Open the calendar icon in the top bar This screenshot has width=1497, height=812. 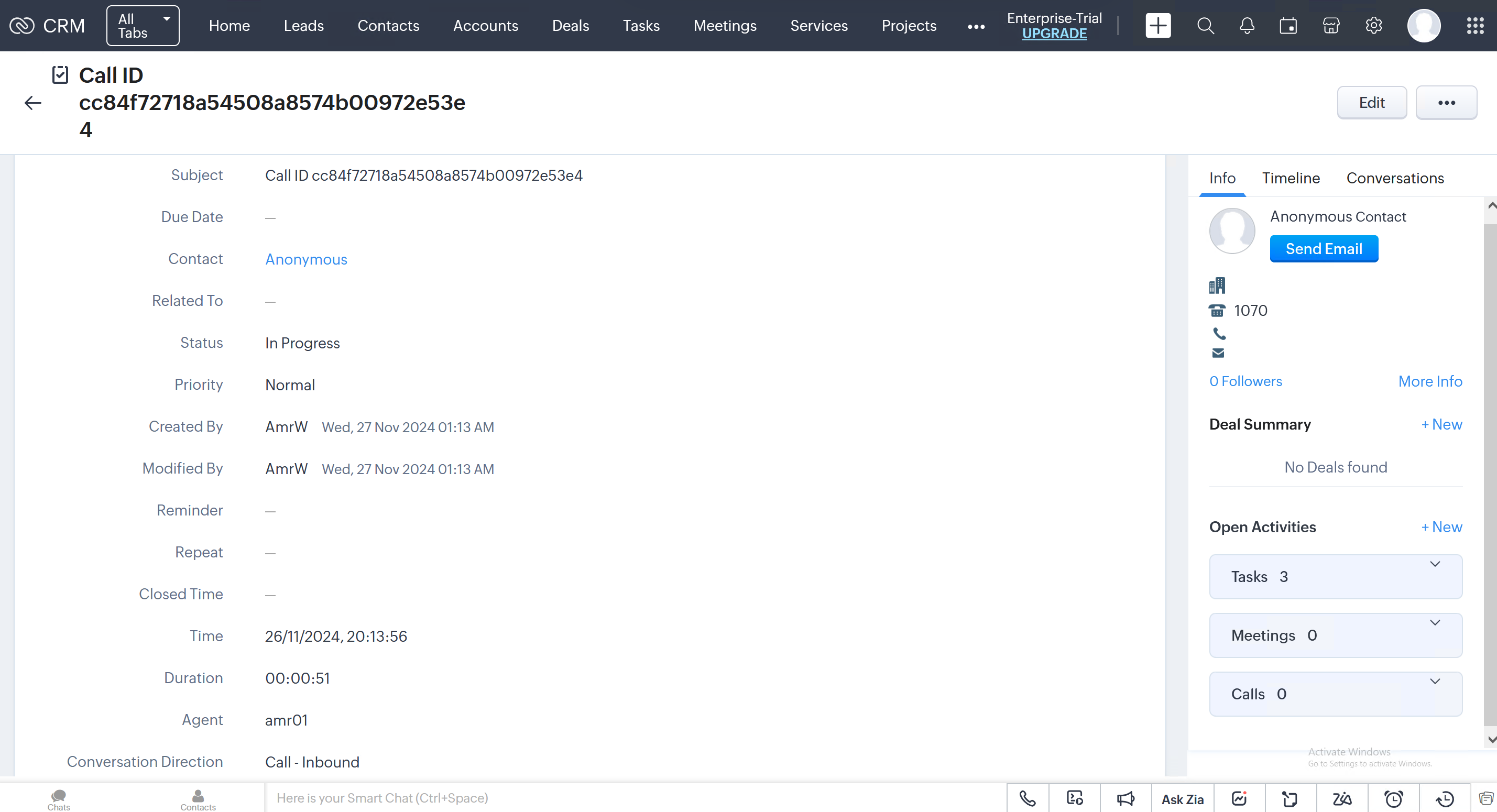point(1288,26)
